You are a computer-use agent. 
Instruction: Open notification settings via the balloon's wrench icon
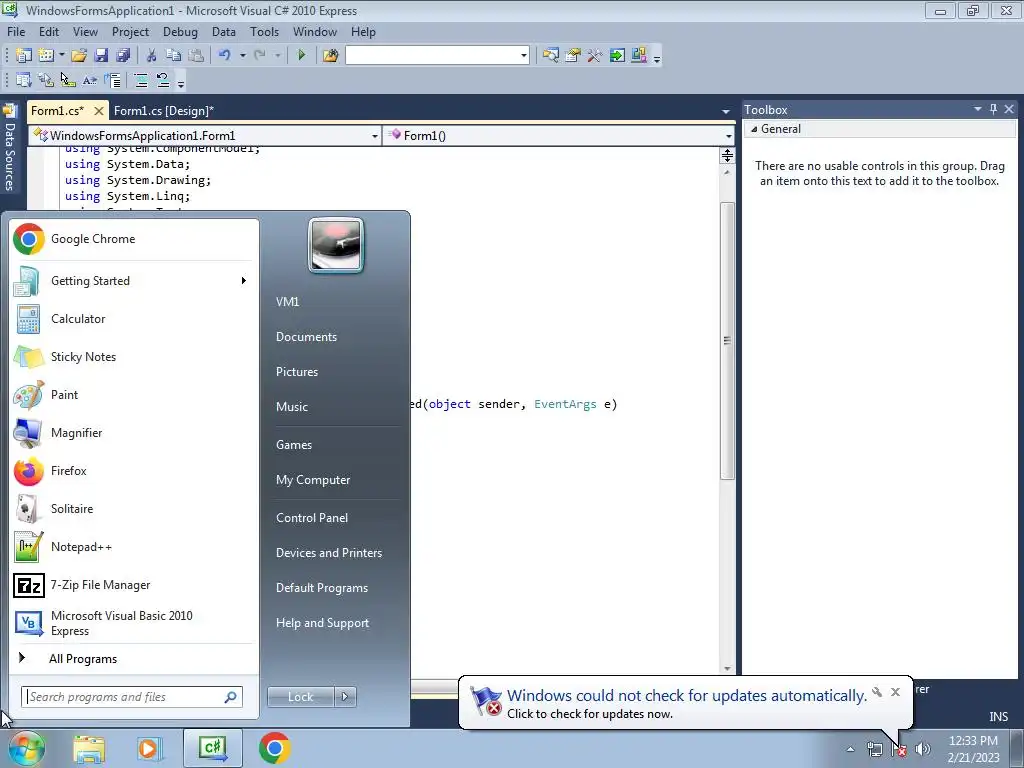click(877, 692)
